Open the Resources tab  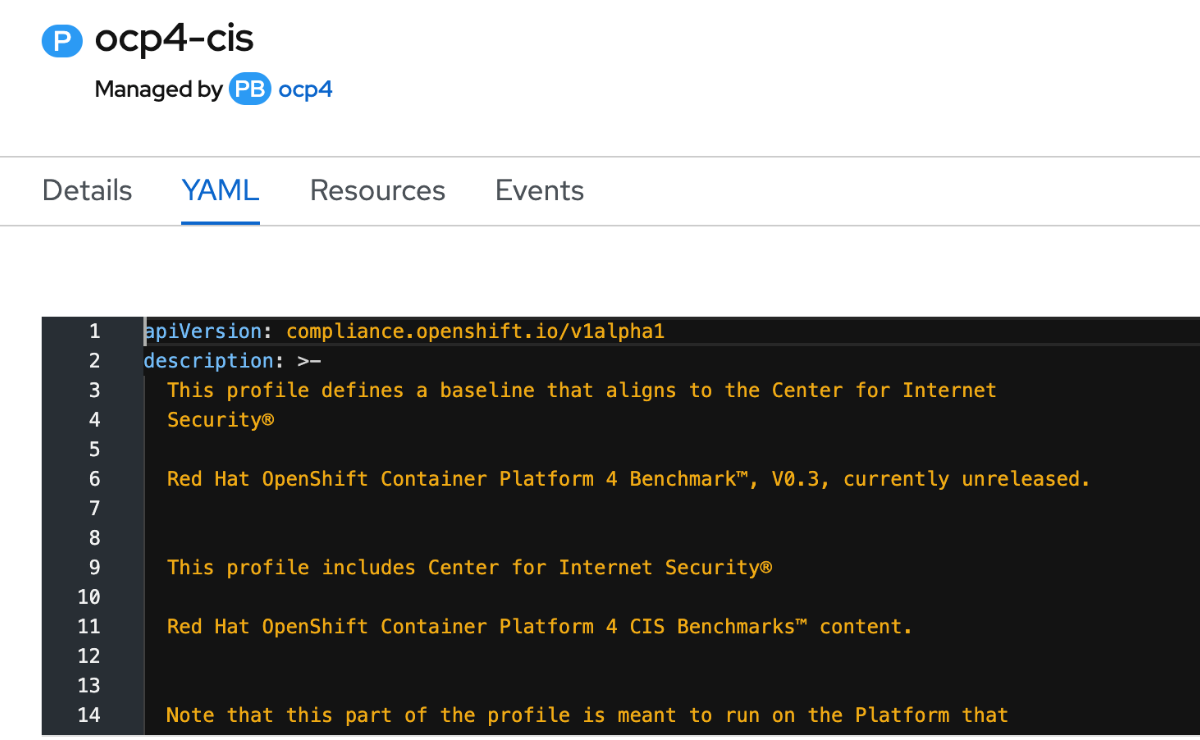377,190
